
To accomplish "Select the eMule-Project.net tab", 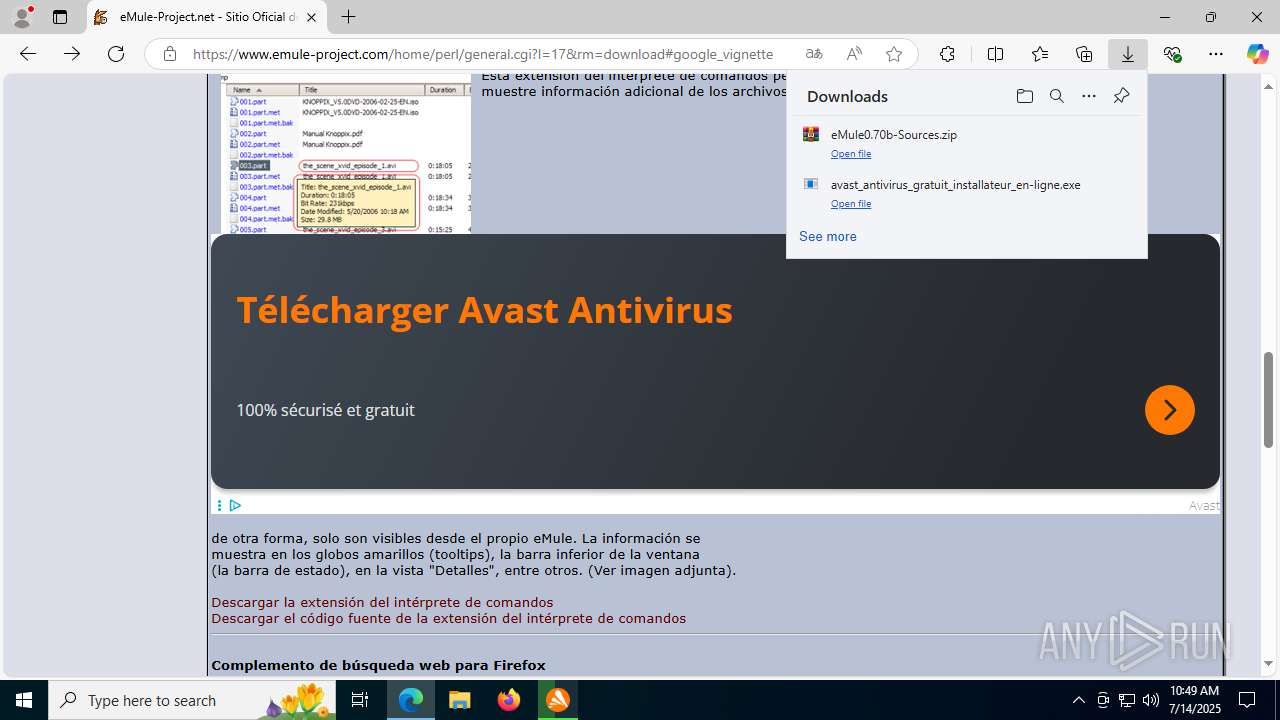I will (206, 17).
